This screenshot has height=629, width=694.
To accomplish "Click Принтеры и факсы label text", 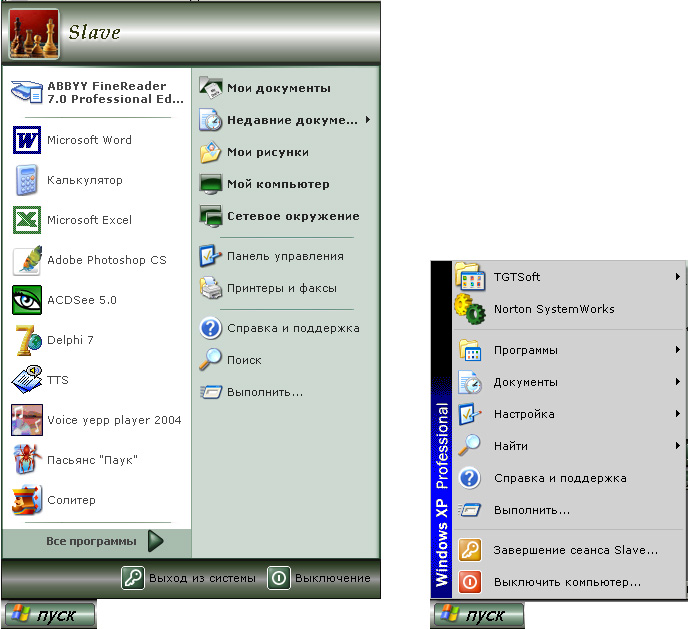I will pos(281,288).
